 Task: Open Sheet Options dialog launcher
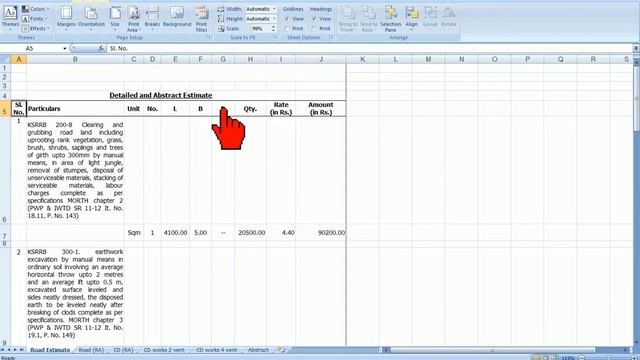(x=331, y=37)
